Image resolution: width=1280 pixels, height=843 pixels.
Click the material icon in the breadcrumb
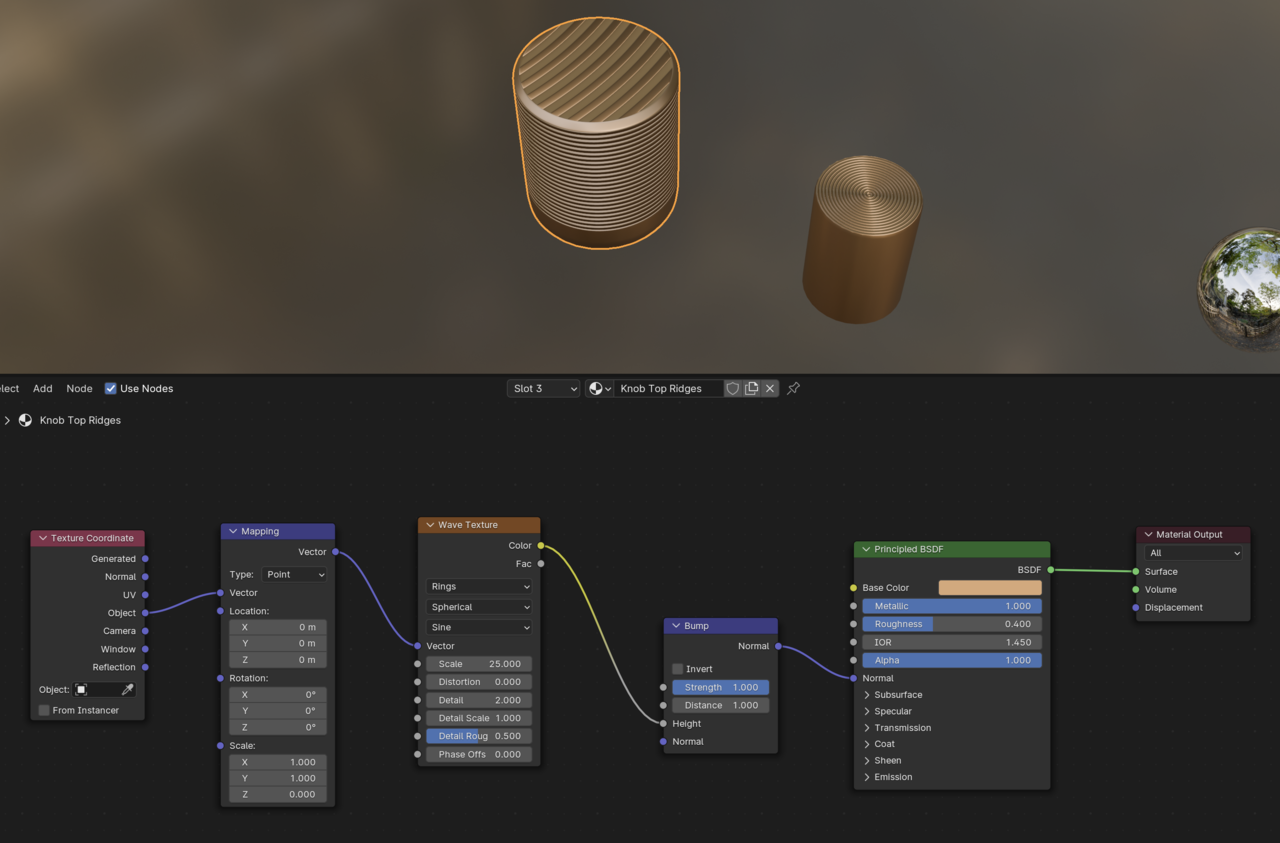click(x=26, y=421)
